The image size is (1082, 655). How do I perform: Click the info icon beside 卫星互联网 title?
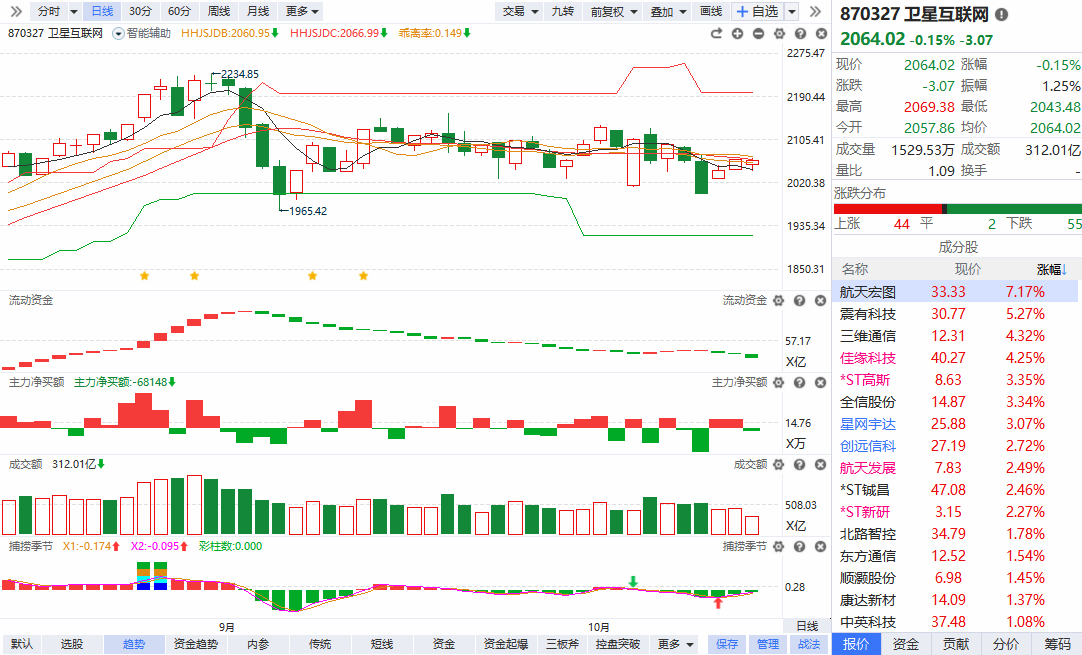pos(1002,15)
